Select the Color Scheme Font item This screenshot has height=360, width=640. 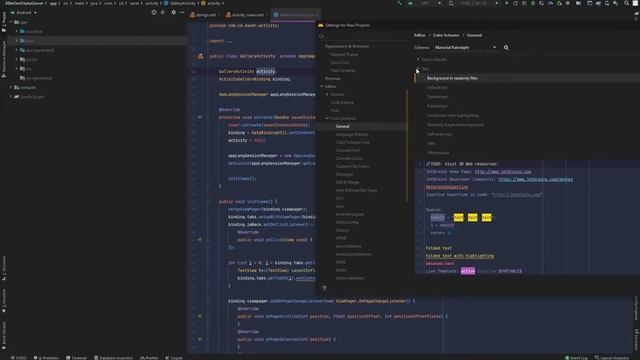pos(353,142)
